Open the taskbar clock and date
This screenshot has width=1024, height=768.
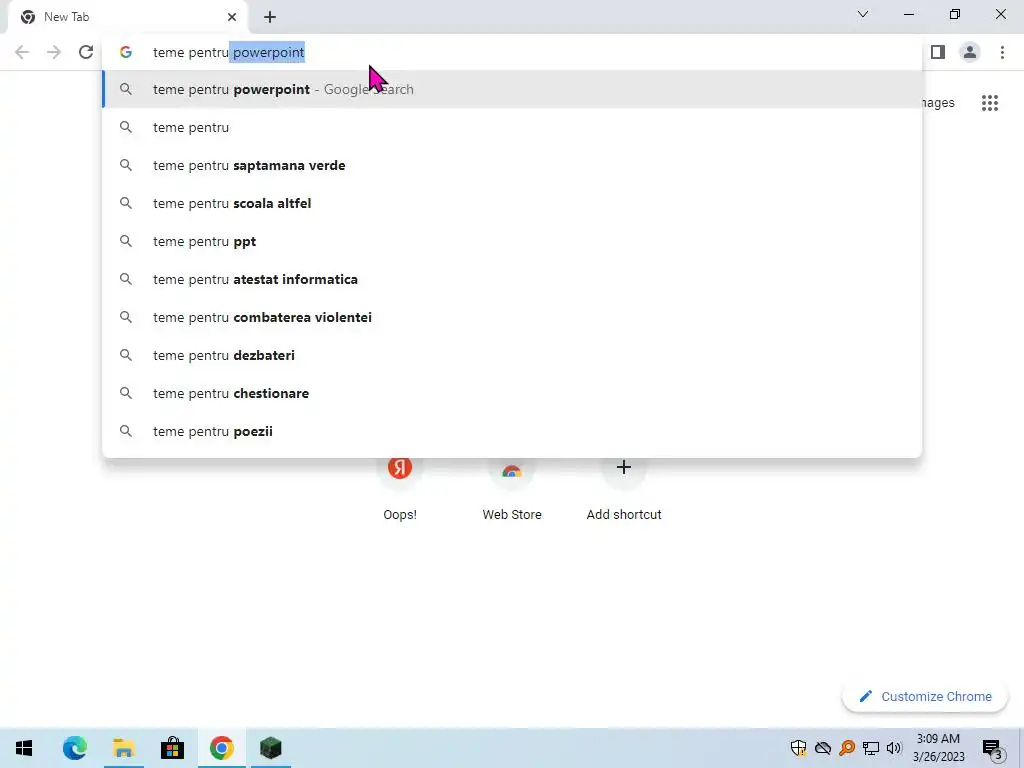click(938, 748)
